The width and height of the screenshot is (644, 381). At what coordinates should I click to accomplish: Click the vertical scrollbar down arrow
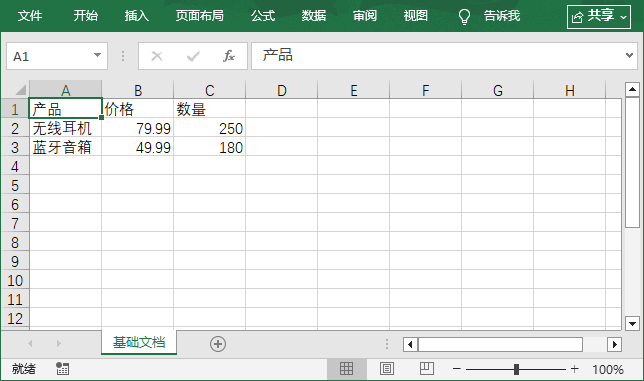coord(632,323)
